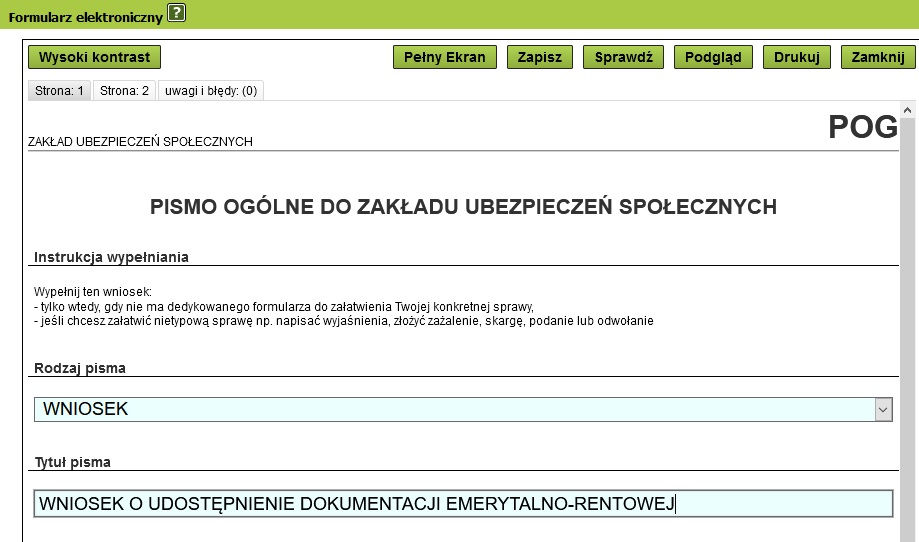The width and height of the screenshot is (919, 542).
Task: Open the Podgląd preview
Action: pyautogui.click(x=713, y=57)
